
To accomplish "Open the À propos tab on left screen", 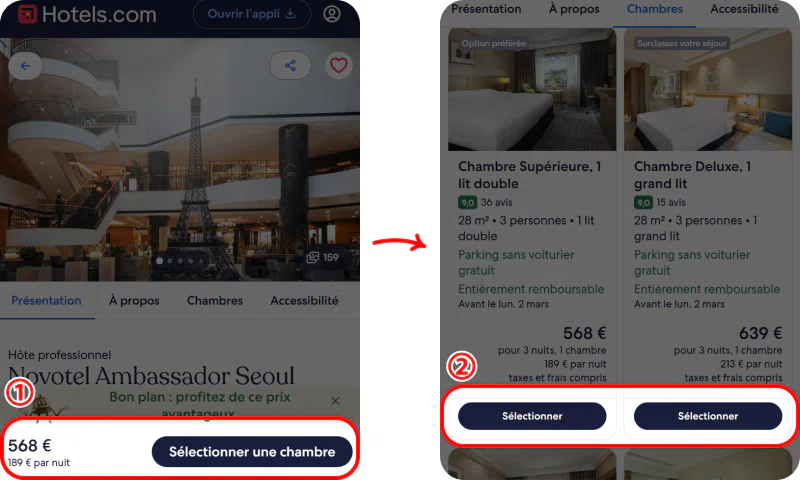I will click(134, 300).
